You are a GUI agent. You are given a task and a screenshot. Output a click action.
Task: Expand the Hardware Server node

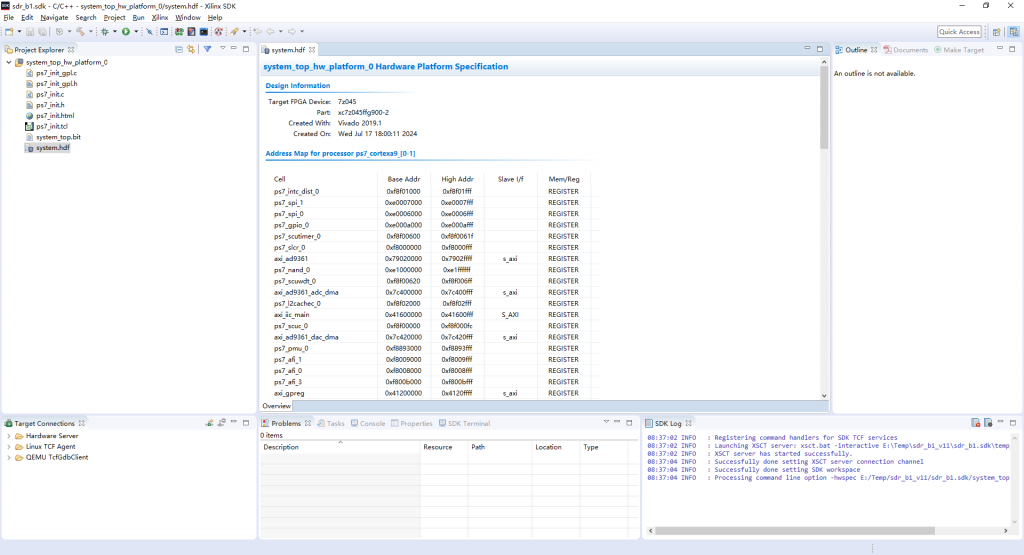point(8,436)
